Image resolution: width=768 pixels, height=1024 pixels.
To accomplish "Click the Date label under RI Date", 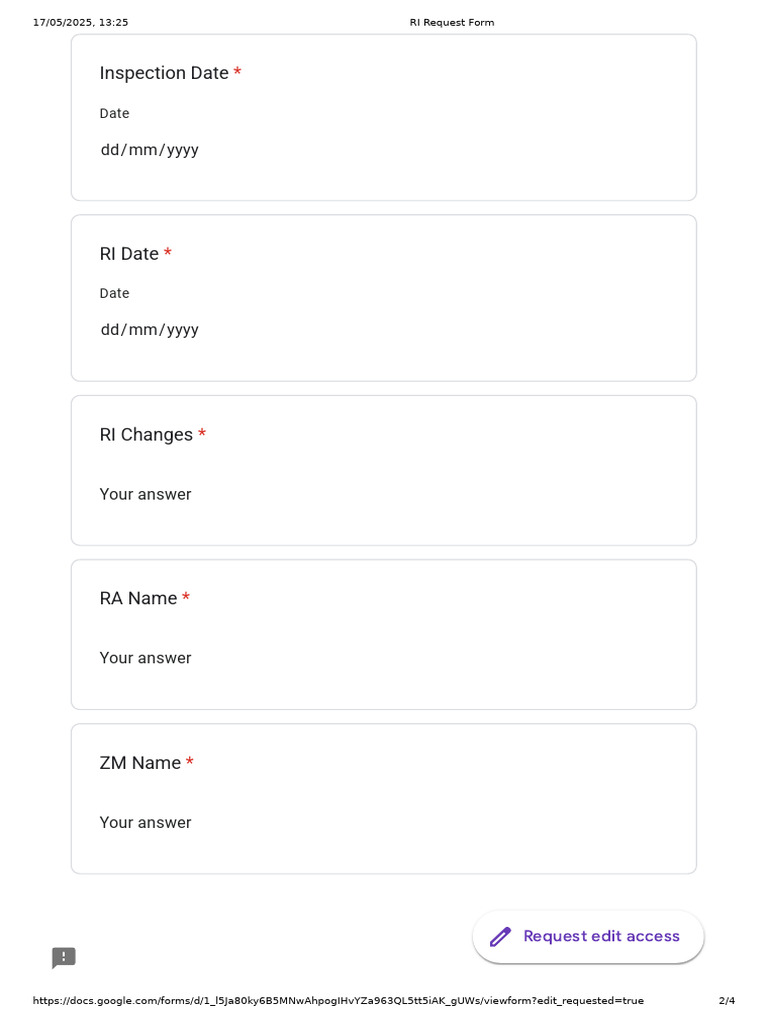I will tap(115, 294).
